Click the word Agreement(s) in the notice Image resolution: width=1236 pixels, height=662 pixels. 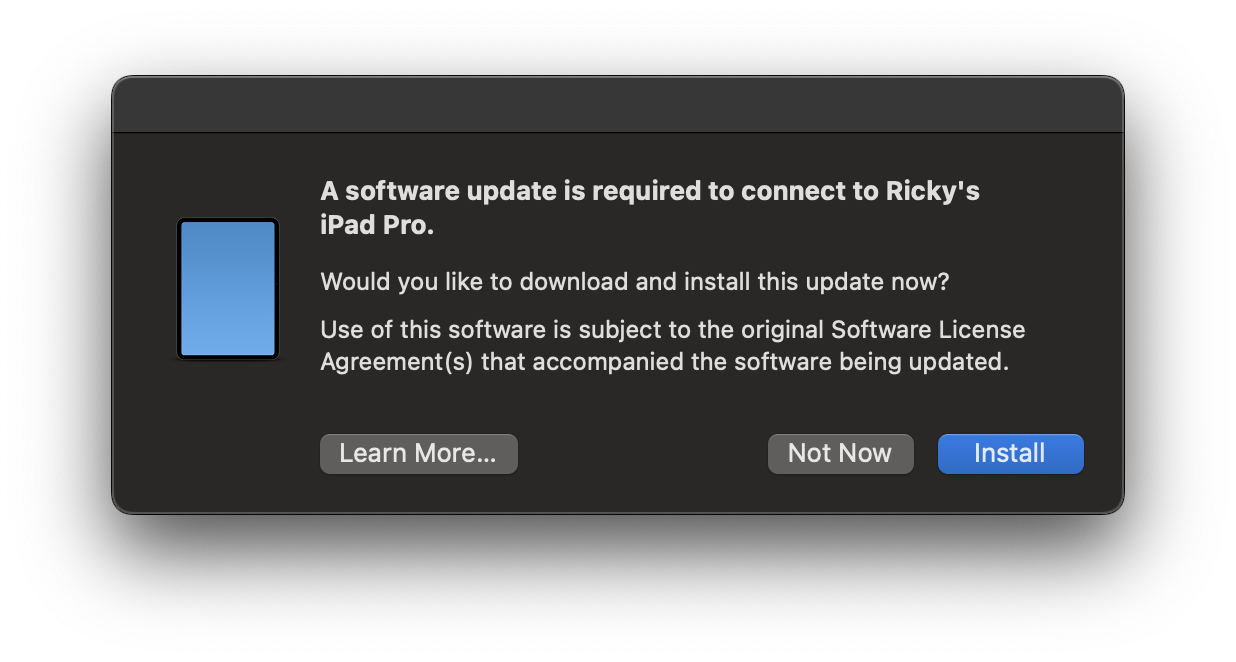pos(397,362)
